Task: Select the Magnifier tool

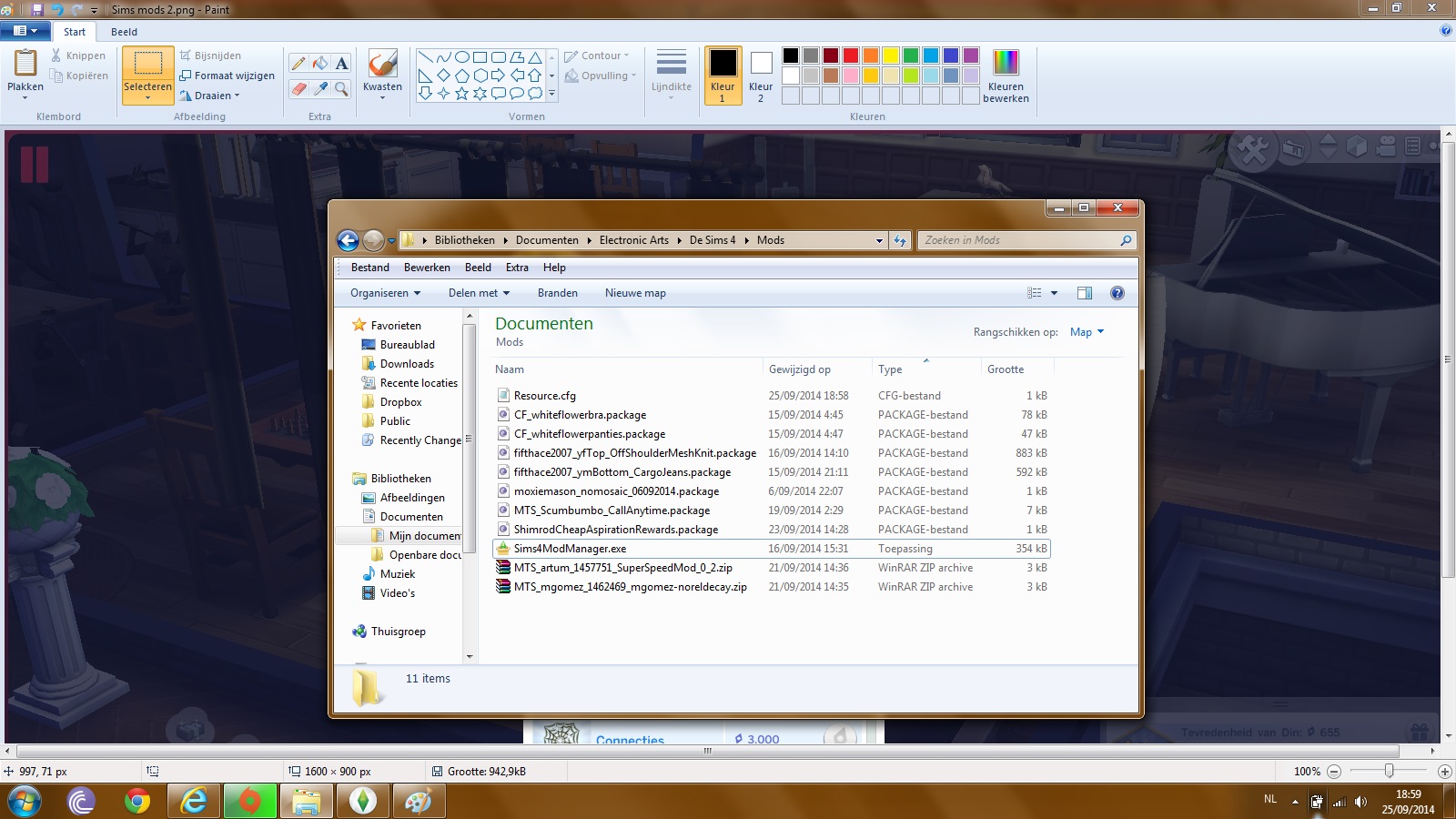Action: (341, 88)
